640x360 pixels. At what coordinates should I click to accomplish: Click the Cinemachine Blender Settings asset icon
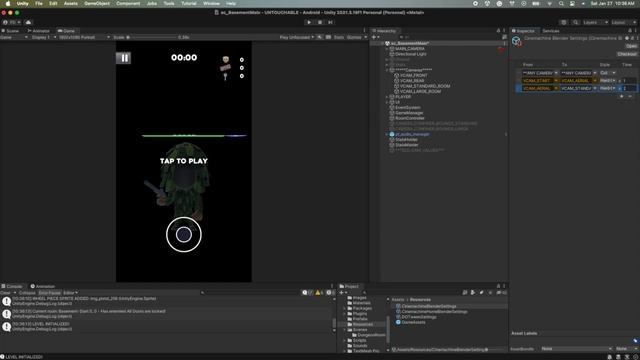pyautogui.click(x=517, y=40)
